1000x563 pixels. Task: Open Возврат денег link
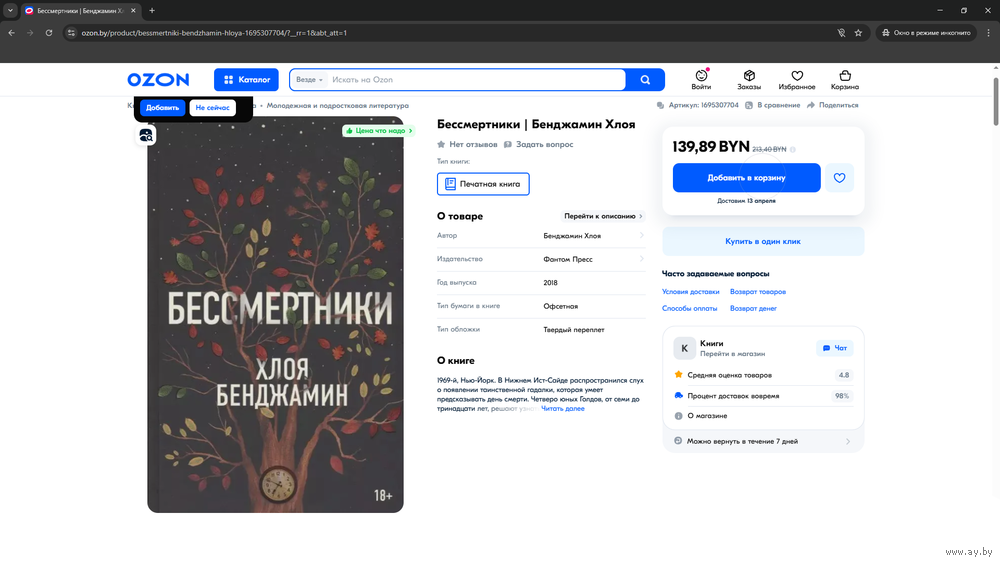coord(753,309)
